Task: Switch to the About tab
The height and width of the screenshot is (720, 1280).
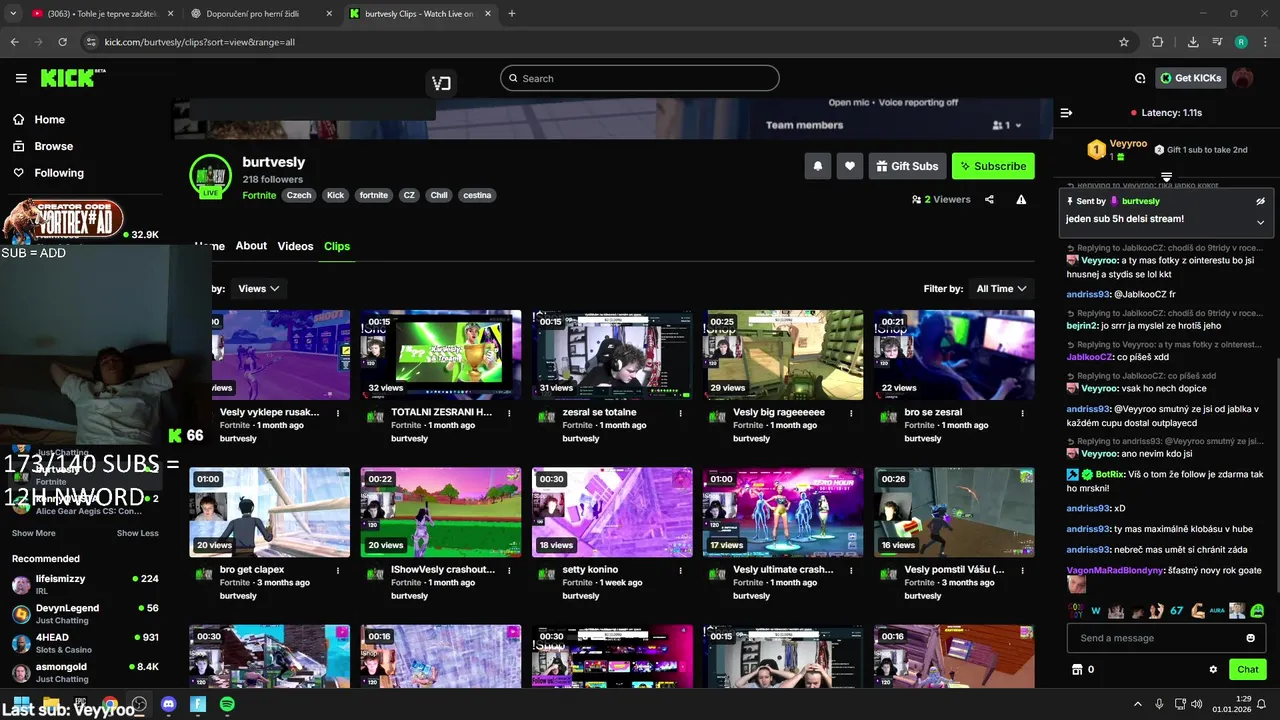Action: [x=251, y=246]
